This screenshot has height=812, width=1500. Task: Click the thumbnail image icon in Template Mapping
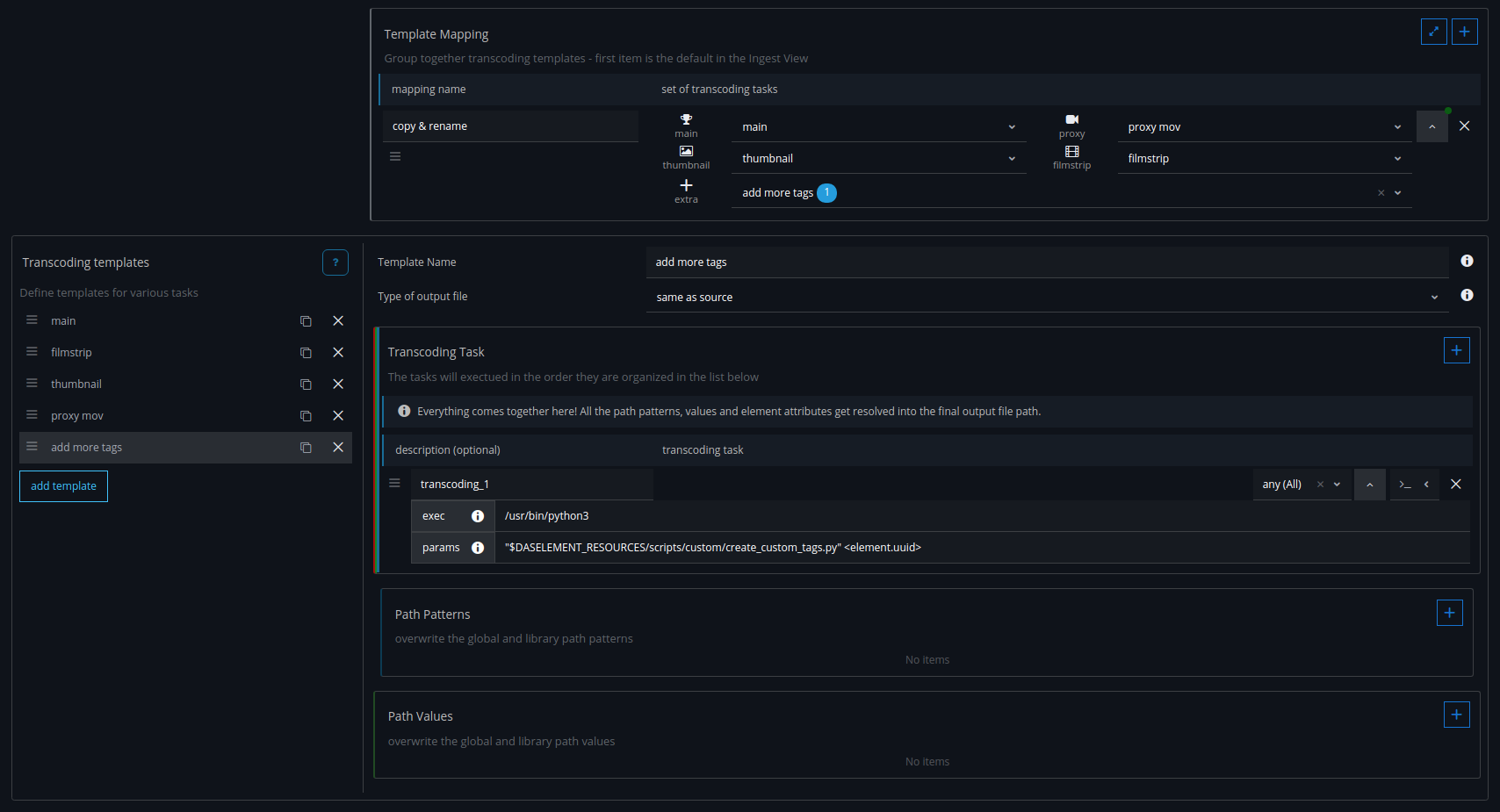pos(686,151)
